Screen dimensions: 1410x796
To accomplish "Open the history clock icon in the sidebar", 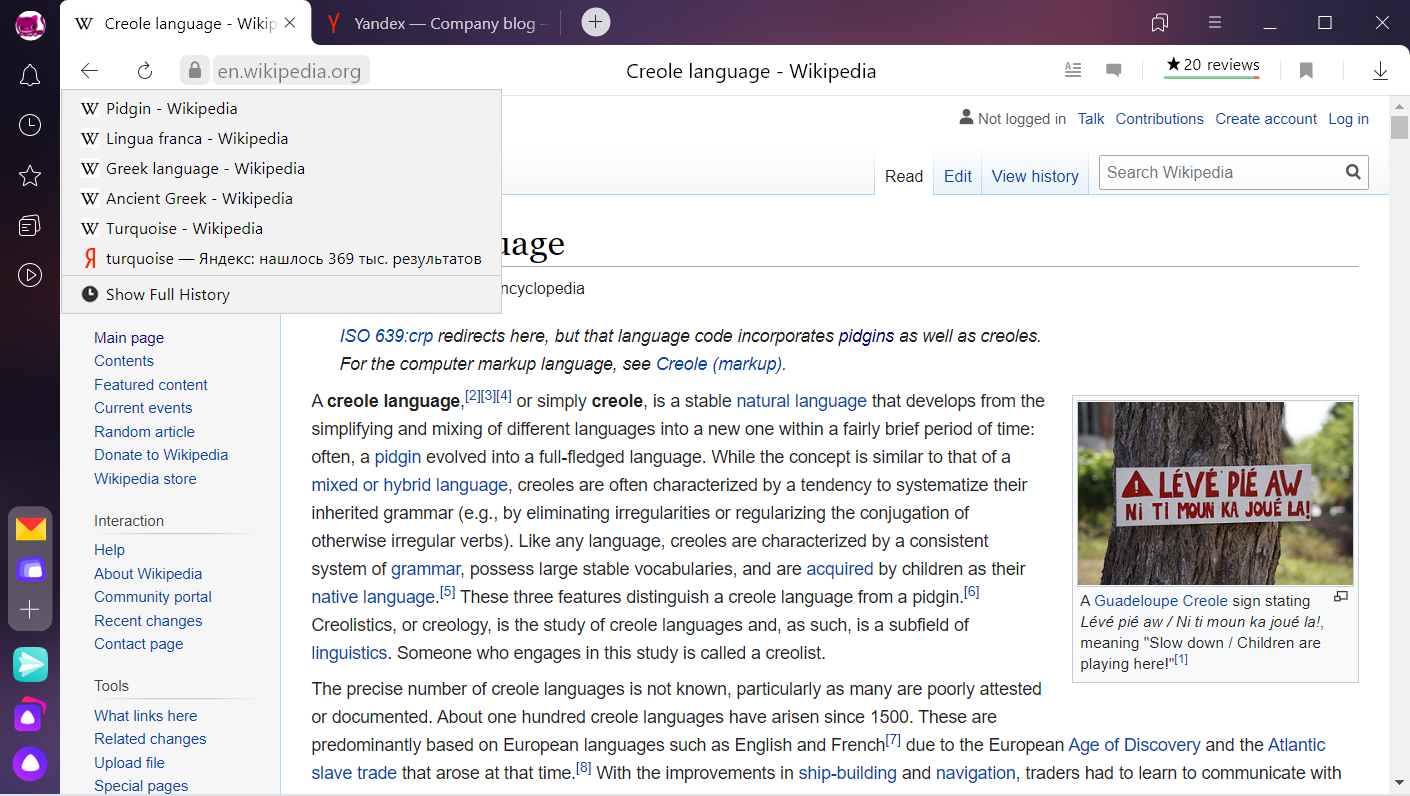I will (x=30, y=125).
